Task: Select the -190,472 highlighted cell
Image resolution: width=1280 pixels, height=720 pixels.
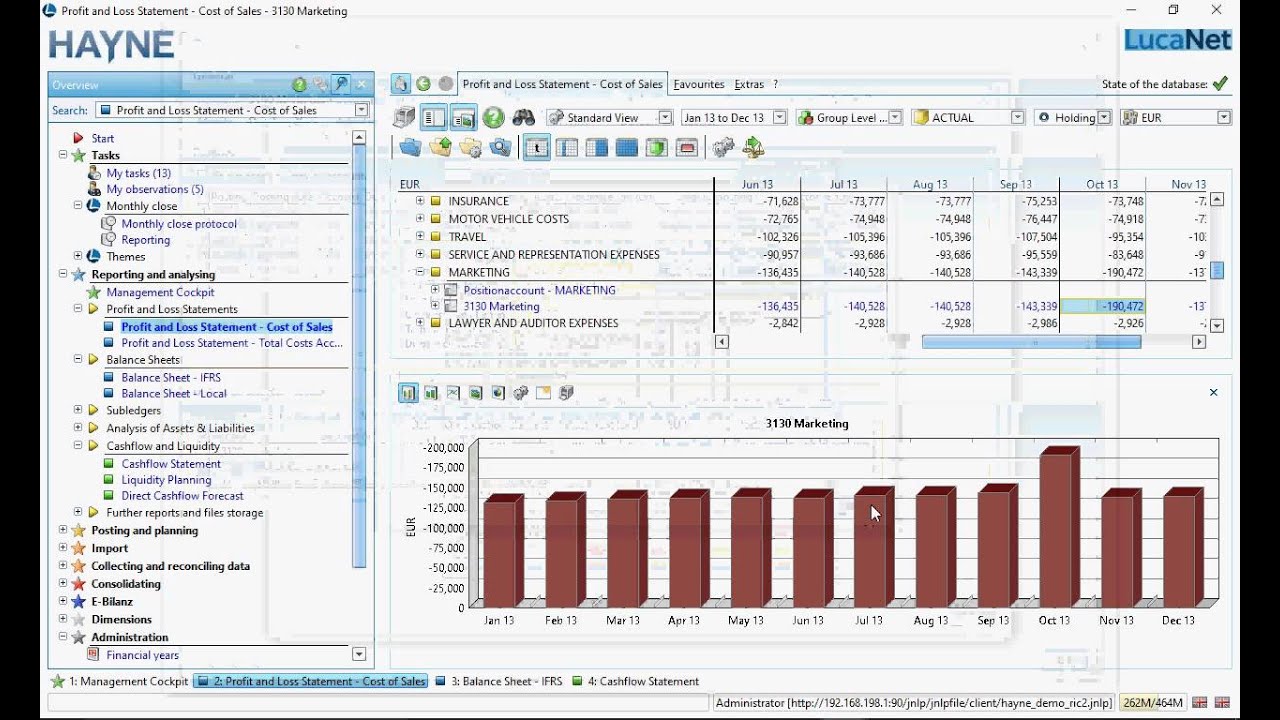Action: click(x=1102, y=306)
